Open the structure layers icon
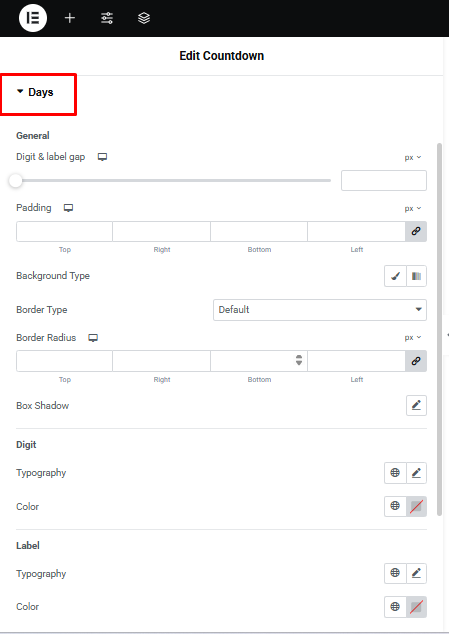 (144, 18)
